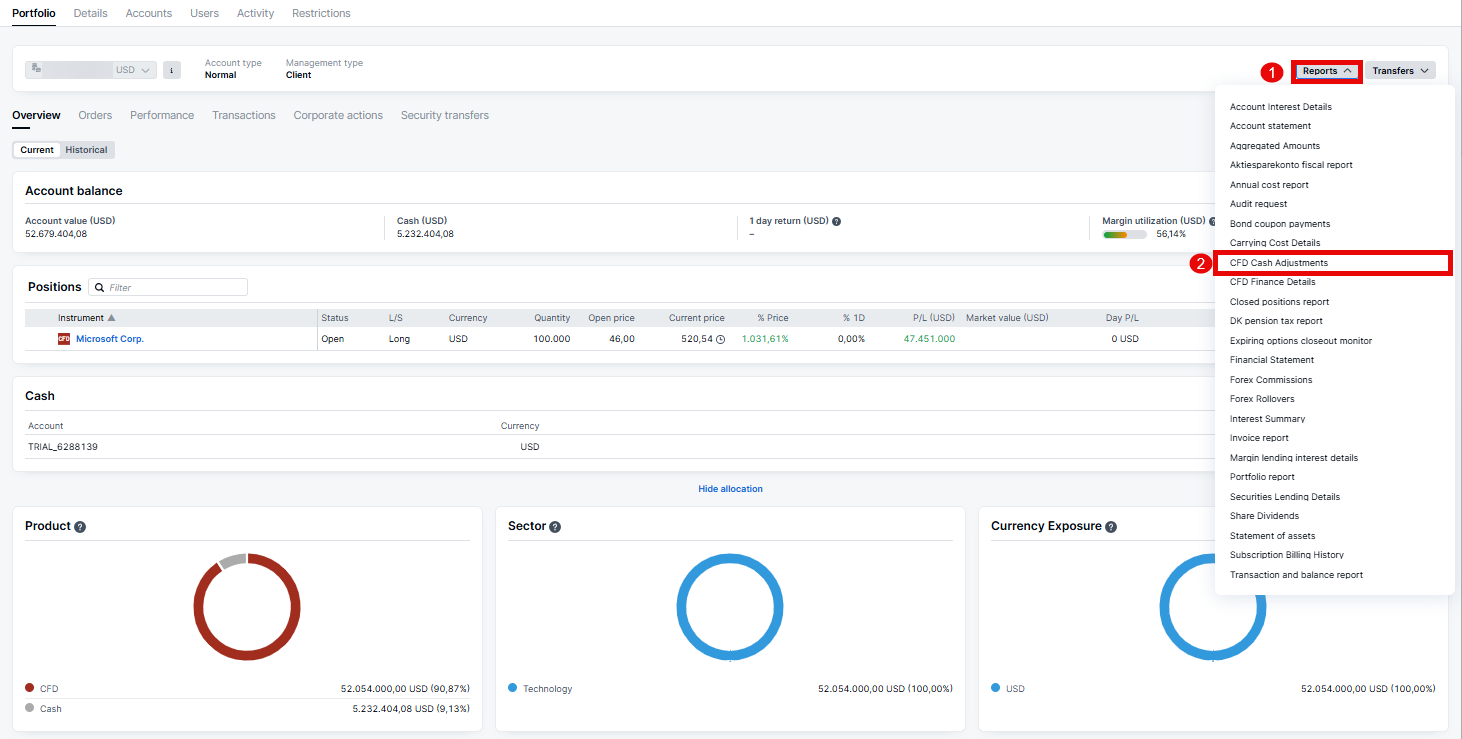1462x739 pixels.
Task: Click the Sector help question mark icon
Action: pos(555,527)
